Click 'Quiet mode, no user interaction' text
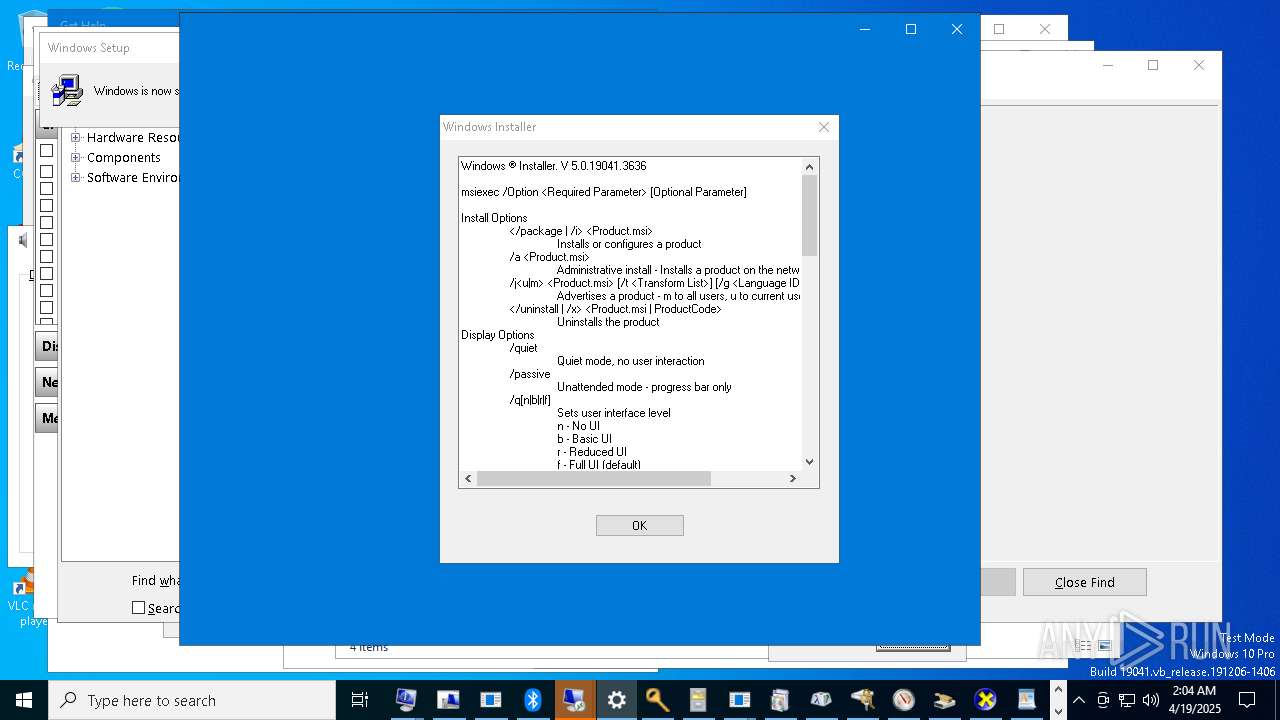The image size is (1280, 720). (x=631, y=361)
